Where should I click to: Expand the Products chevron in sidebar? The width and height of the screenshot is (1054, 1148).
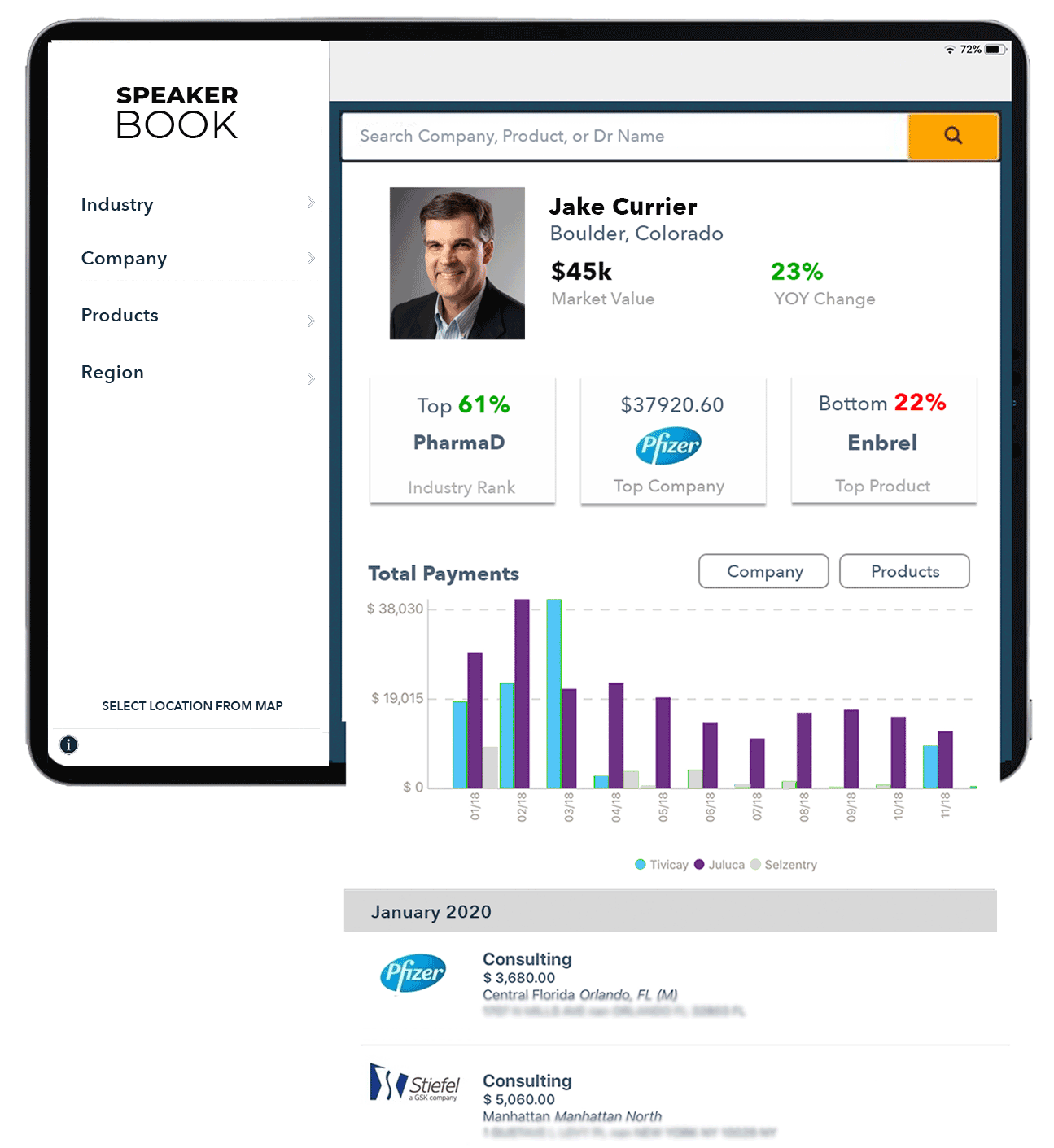click(311, 321)
